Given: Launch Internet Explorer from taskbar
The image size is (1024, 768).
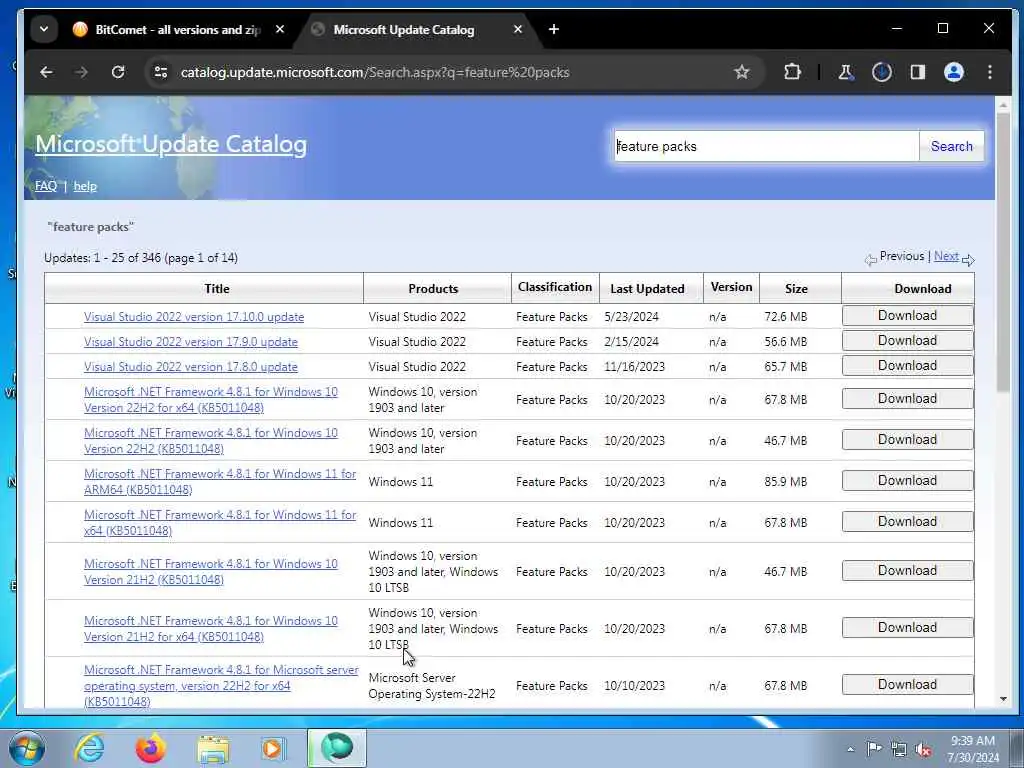Looking at the screenshot, I should (x=89, y=748).
